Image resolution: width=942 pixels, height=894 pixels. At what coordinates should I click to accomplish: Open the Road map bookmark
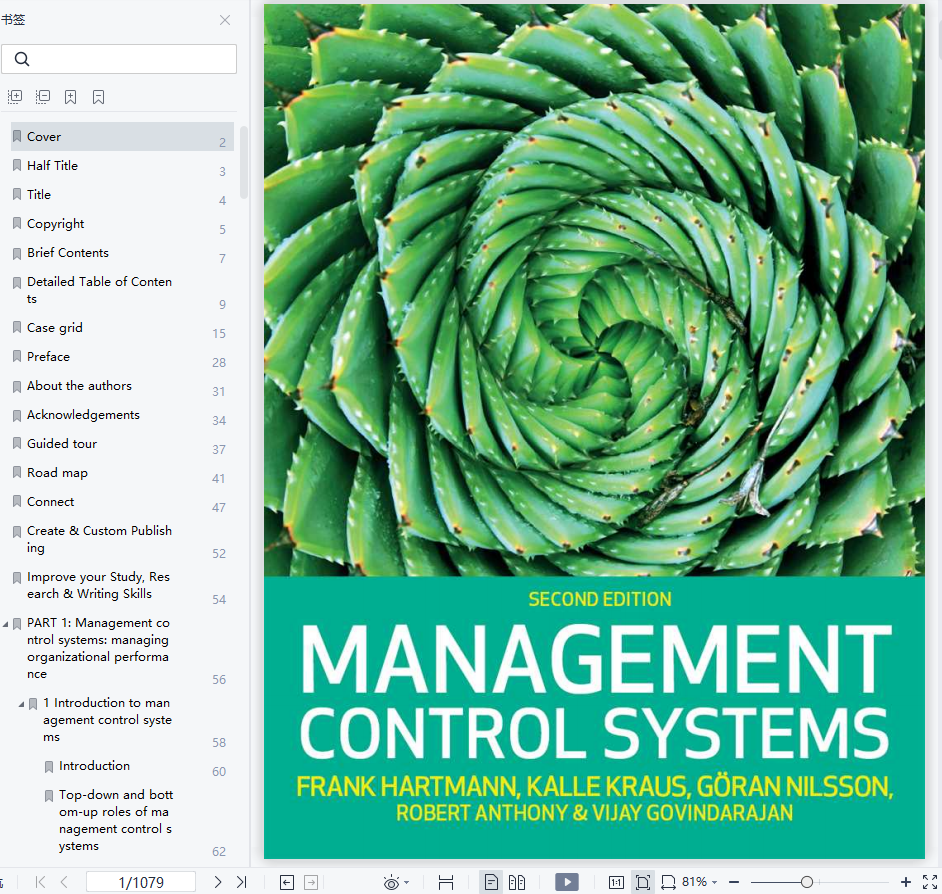pyautogui.click(x=57, y=473)
